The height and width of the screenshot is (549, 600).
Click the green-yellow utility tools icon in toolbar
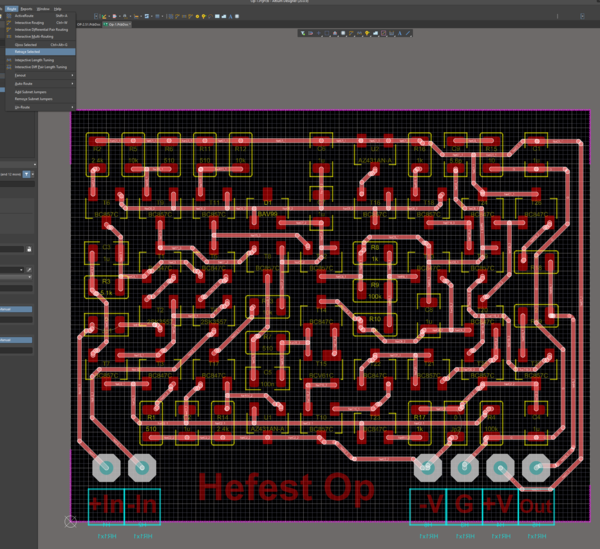point(104,16)
